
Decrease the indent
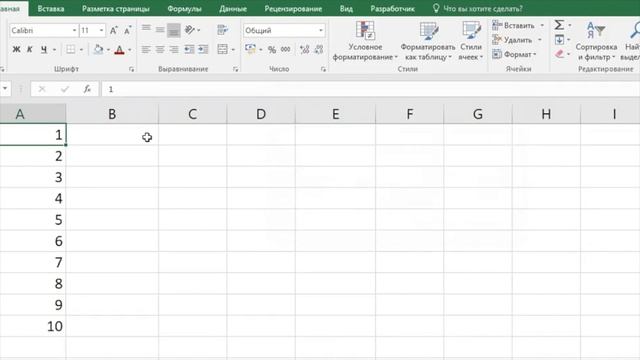coord(189,49)
